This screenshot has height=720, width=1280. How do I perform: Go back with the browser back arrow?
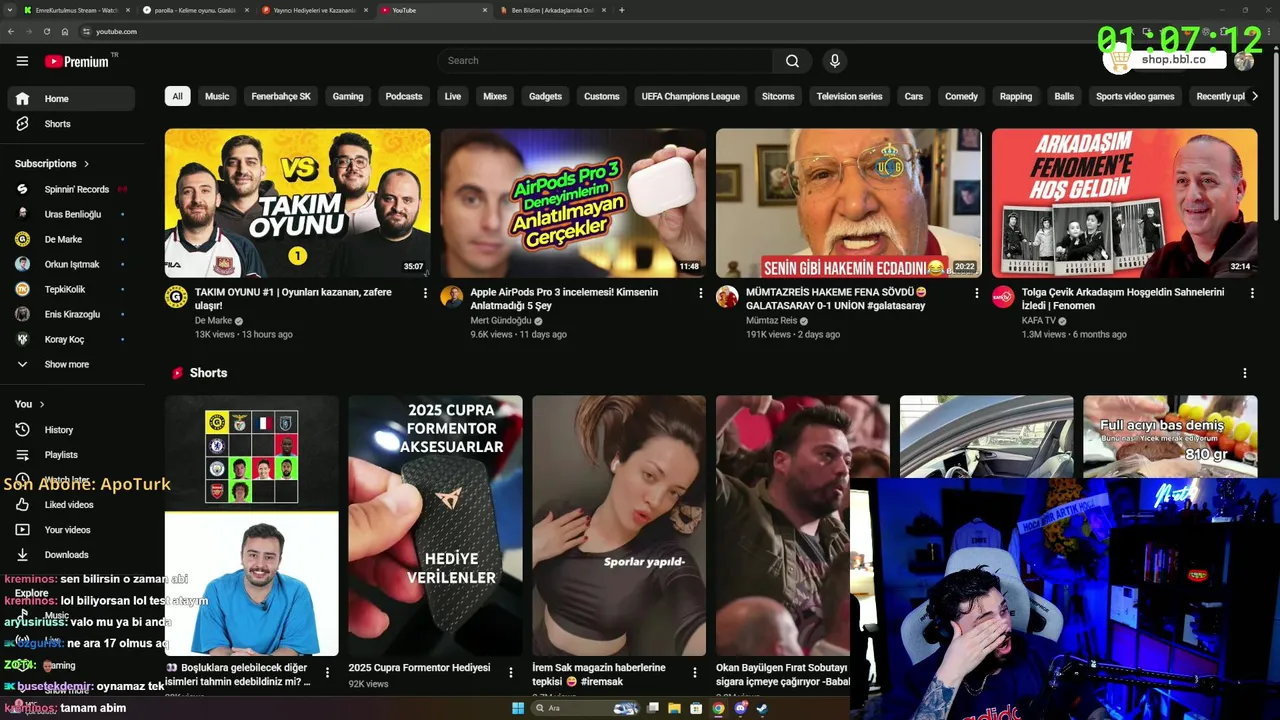[11, 32]
